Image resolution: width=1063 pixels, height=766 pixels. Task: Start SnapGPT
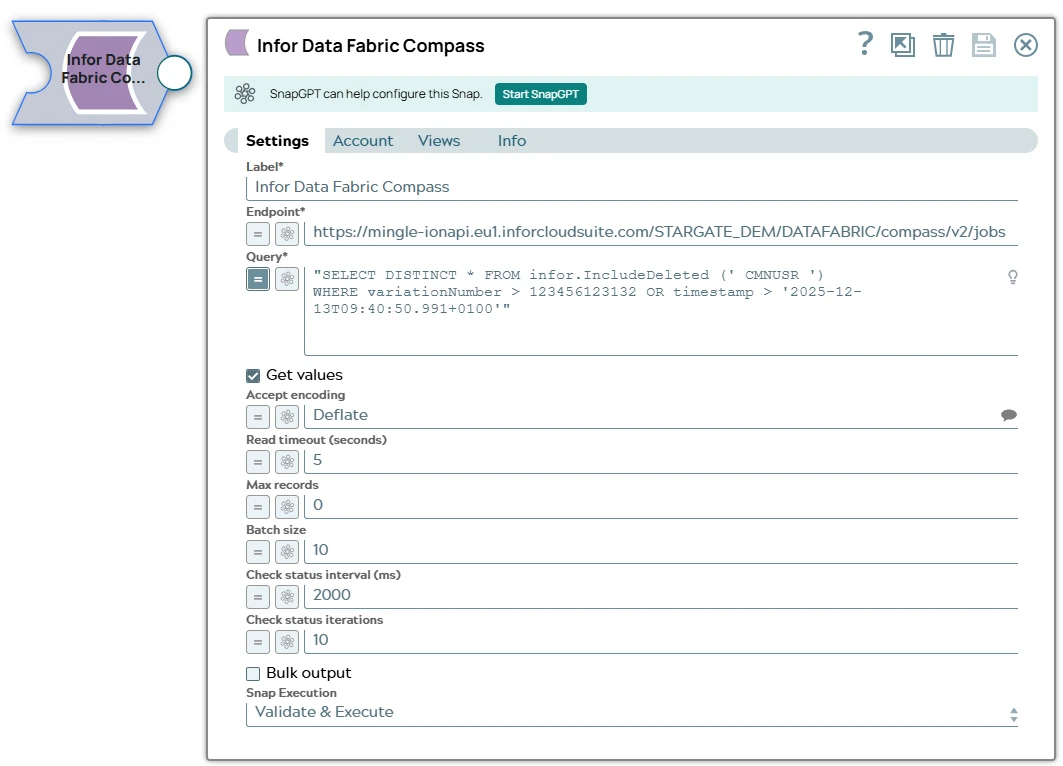coord(540,94)
